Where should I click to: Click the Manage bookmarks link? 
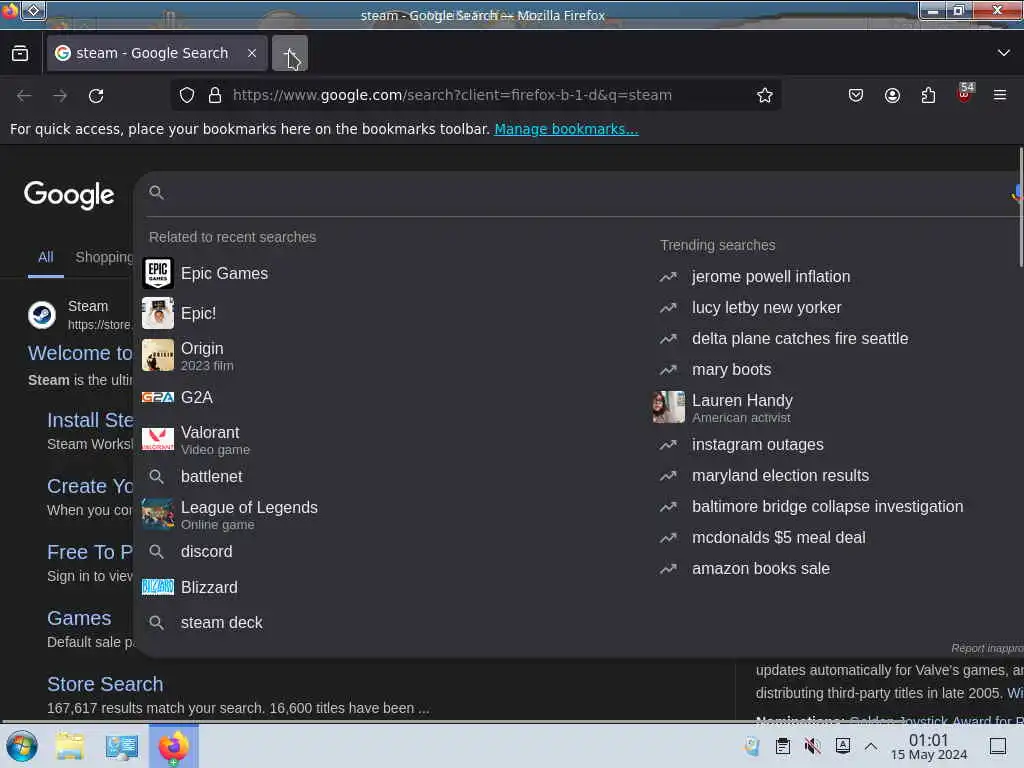(x=566, y=129)
